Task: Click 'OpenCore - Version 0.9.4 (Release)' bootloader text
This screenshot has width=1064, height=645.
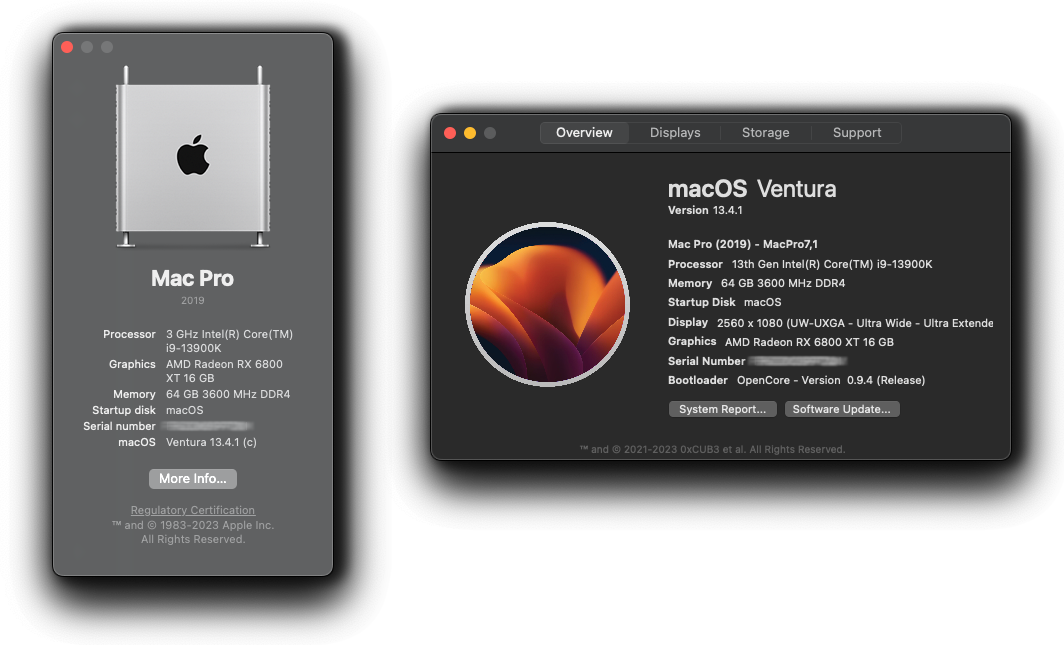Action: (x=831, y=380)
